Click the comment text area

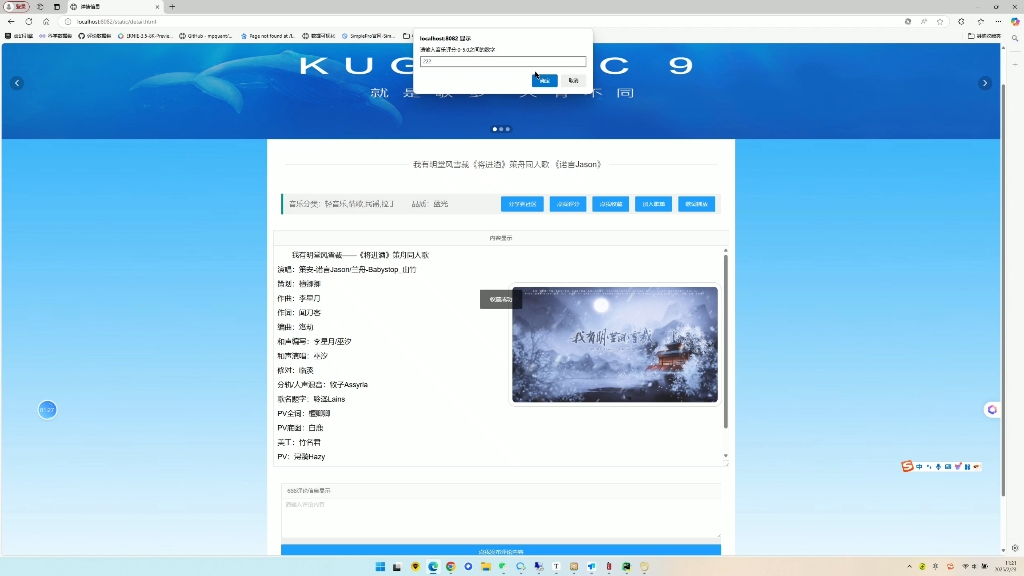tap(501, 519)
